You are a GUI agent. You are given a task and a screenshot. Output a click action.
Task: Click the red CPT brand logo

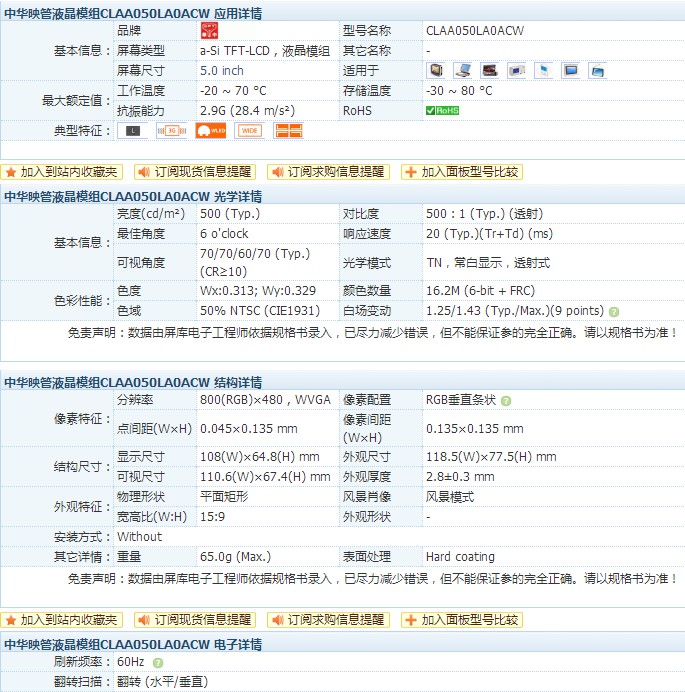pyautogui.click(x=209, y=30)
